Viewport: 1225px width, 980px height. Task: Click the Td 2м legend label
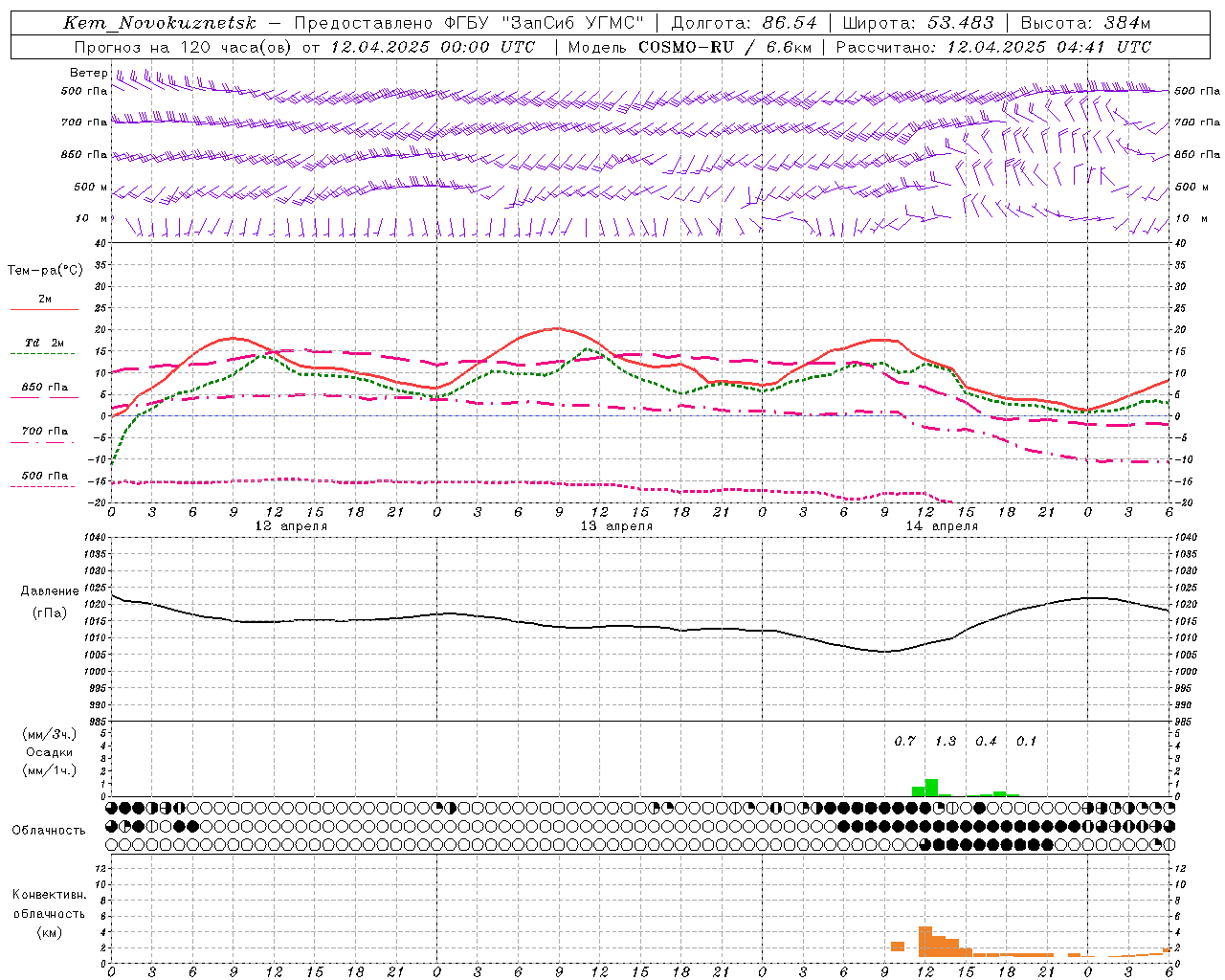click(45, 343)
